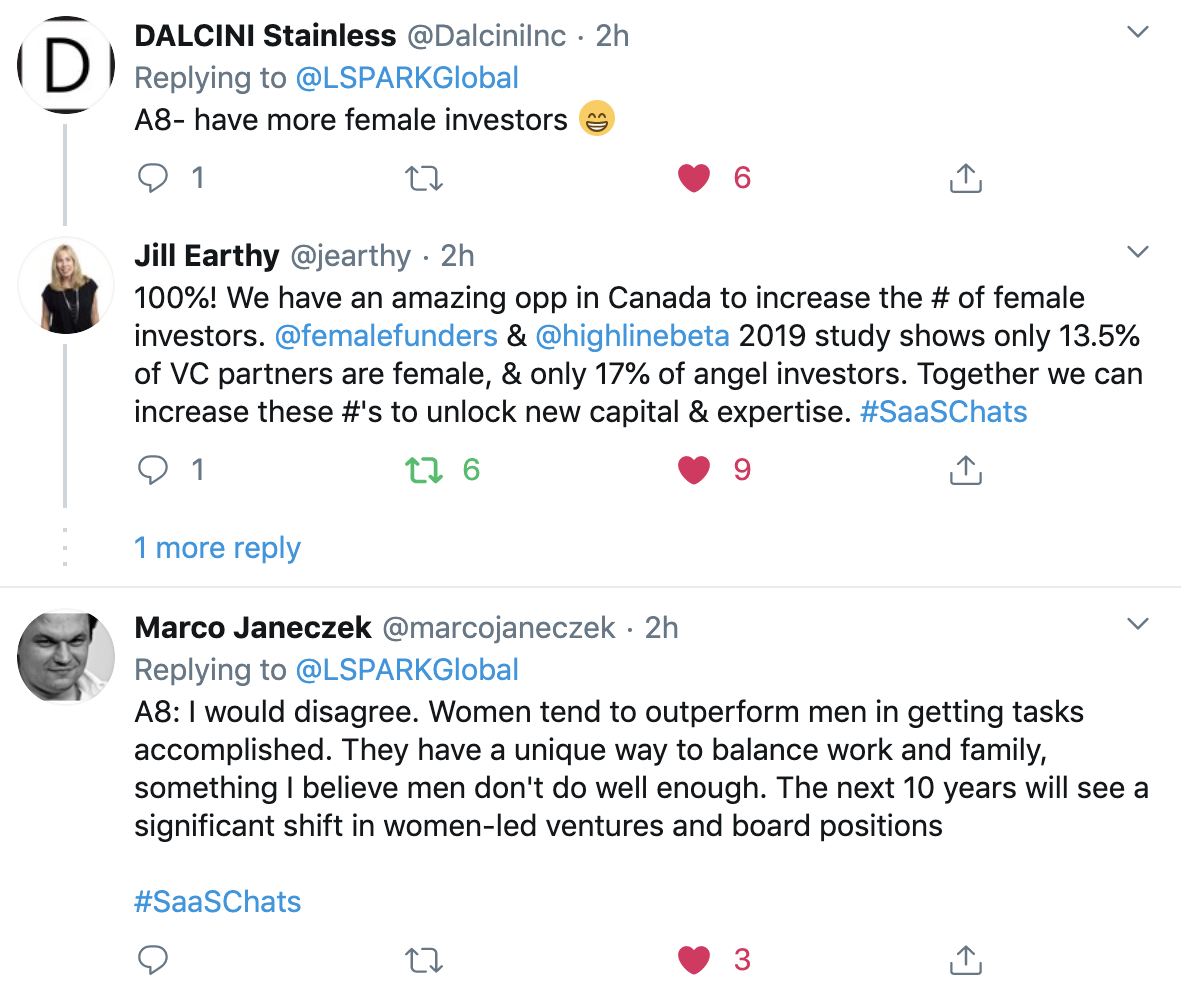Open the @highlinebeta mention link
Screen dimensions: 1181x996
click(632, 336)
